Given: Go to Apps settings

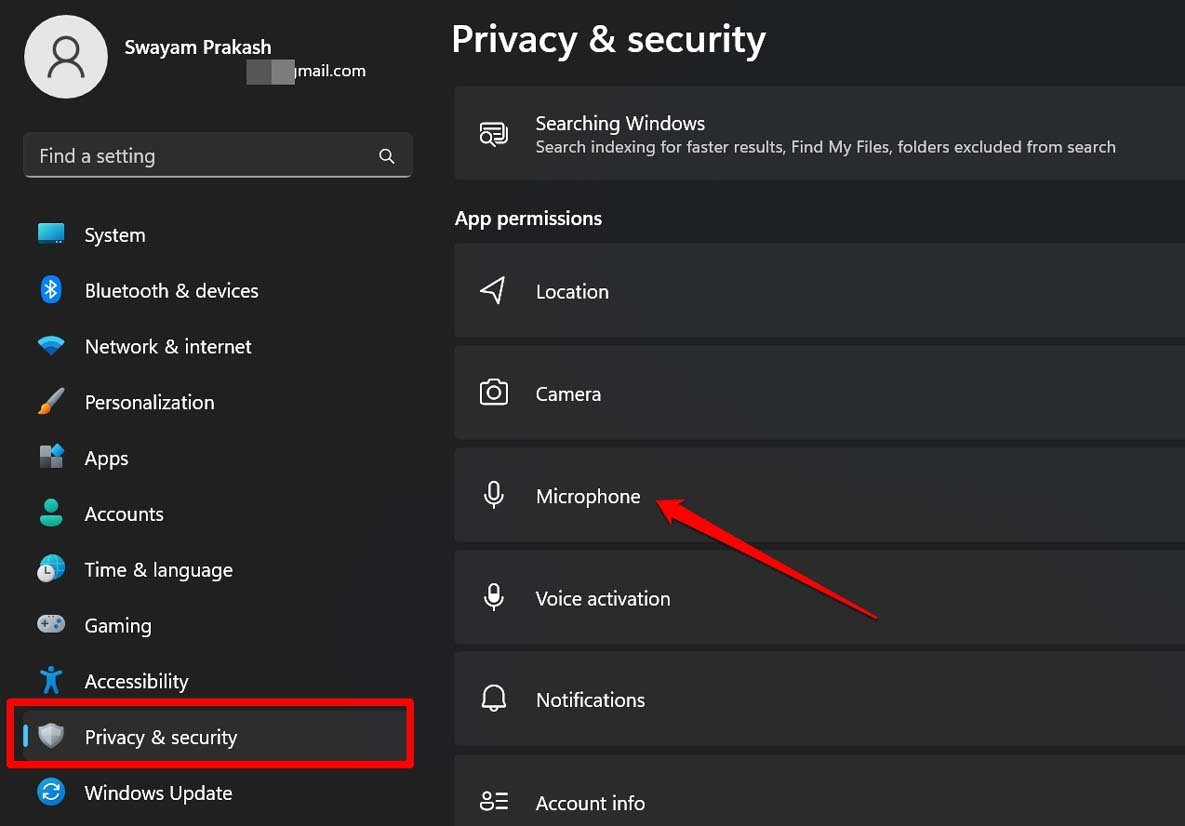Looking at the screenshot, I should tap(106, 458).
